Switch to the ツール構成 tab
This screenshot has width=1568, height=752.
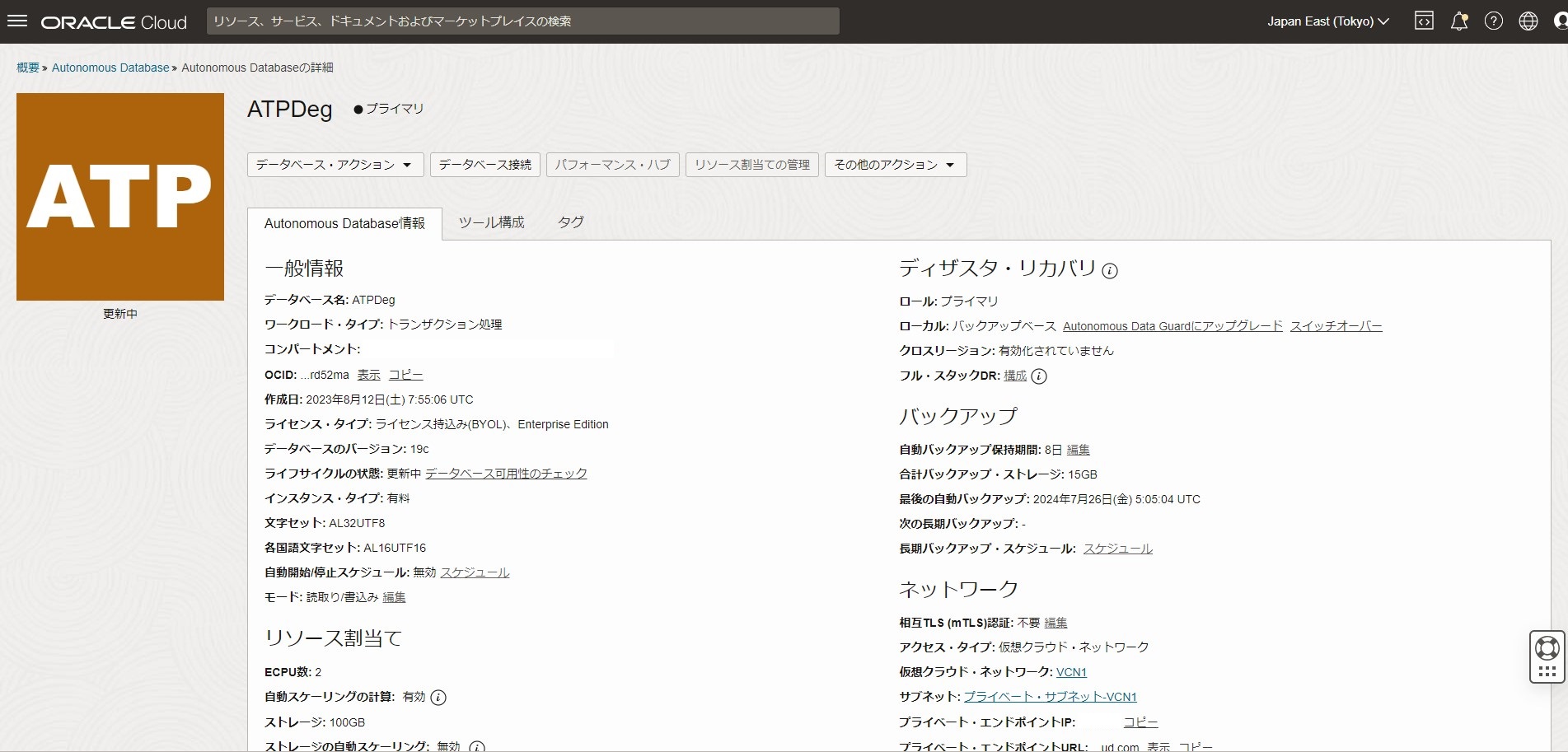tap(491, 222)
